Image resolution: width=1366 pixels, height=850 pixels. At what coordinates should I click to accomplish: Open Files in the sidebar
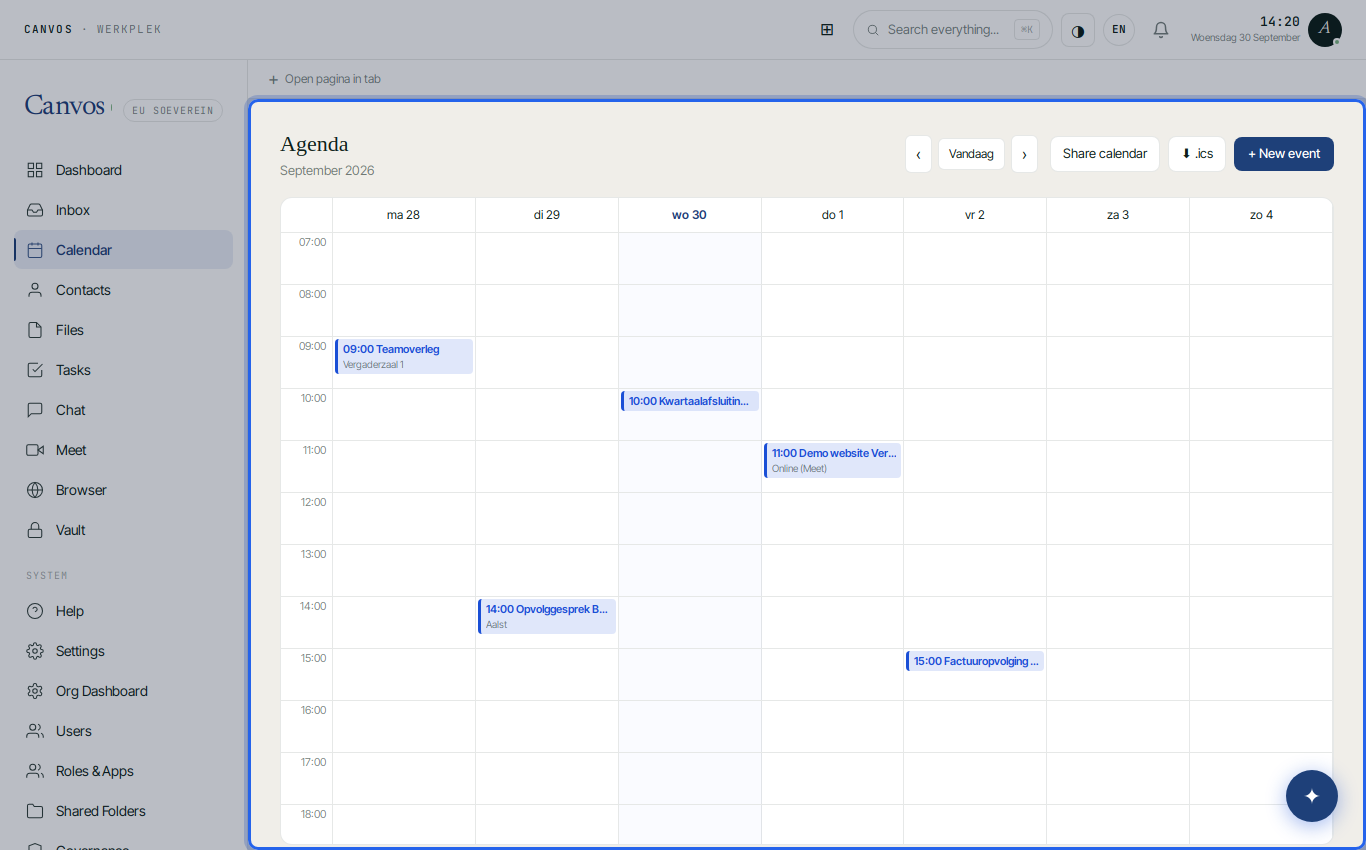click(123, 330)
